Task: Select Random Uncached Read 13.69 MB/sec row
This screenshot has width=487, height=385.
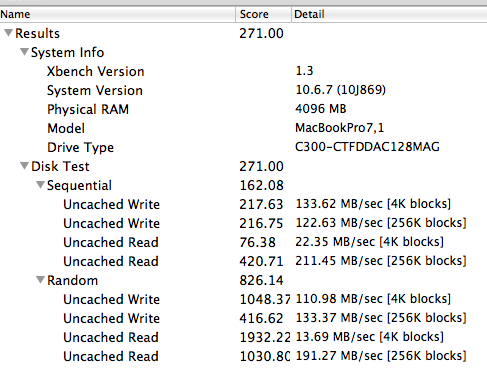Action: click(x=243, y=337)
